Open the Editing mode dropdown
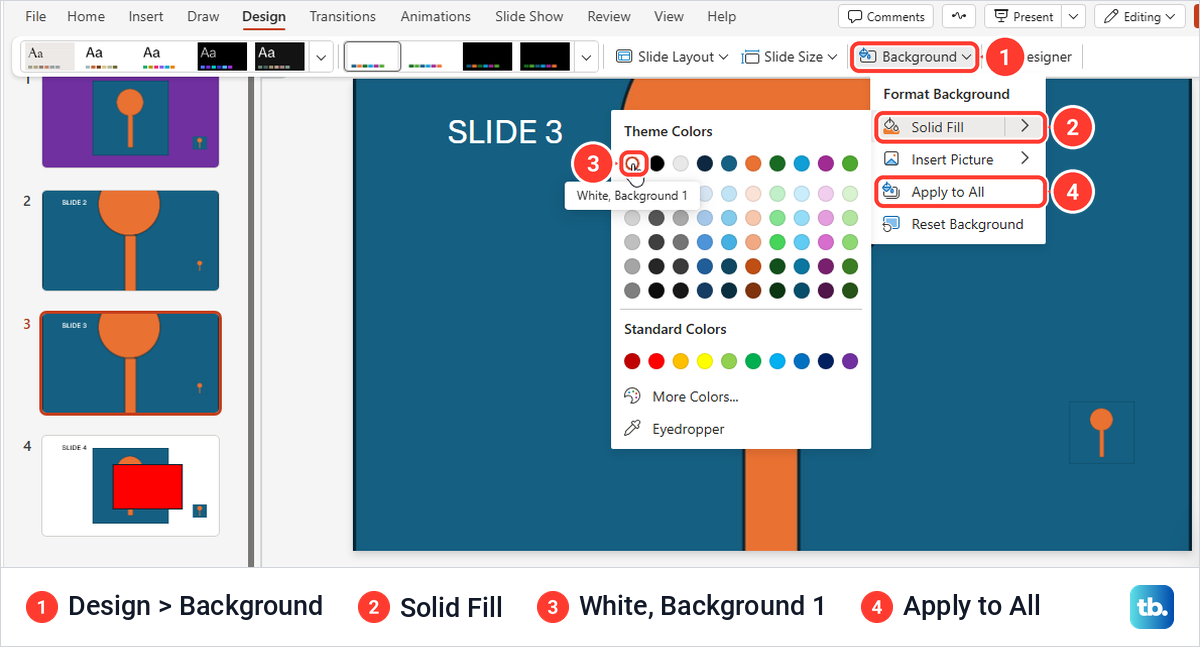Screen dimensions: 1200x647 coord(1141,16)
